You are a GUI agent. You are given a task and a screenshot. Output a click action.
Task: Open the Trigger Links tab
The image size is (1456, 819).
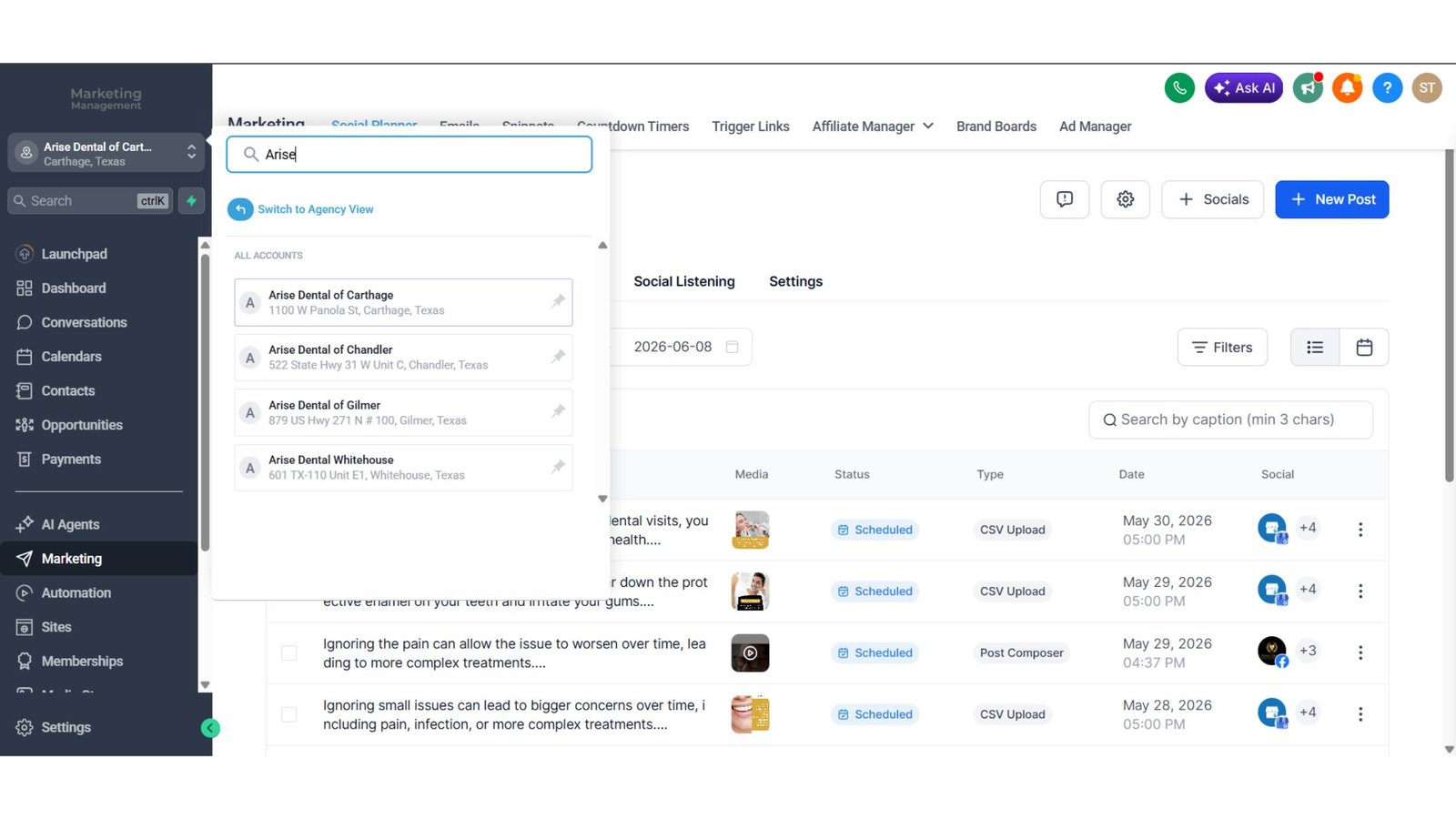[x=751, y=126]
